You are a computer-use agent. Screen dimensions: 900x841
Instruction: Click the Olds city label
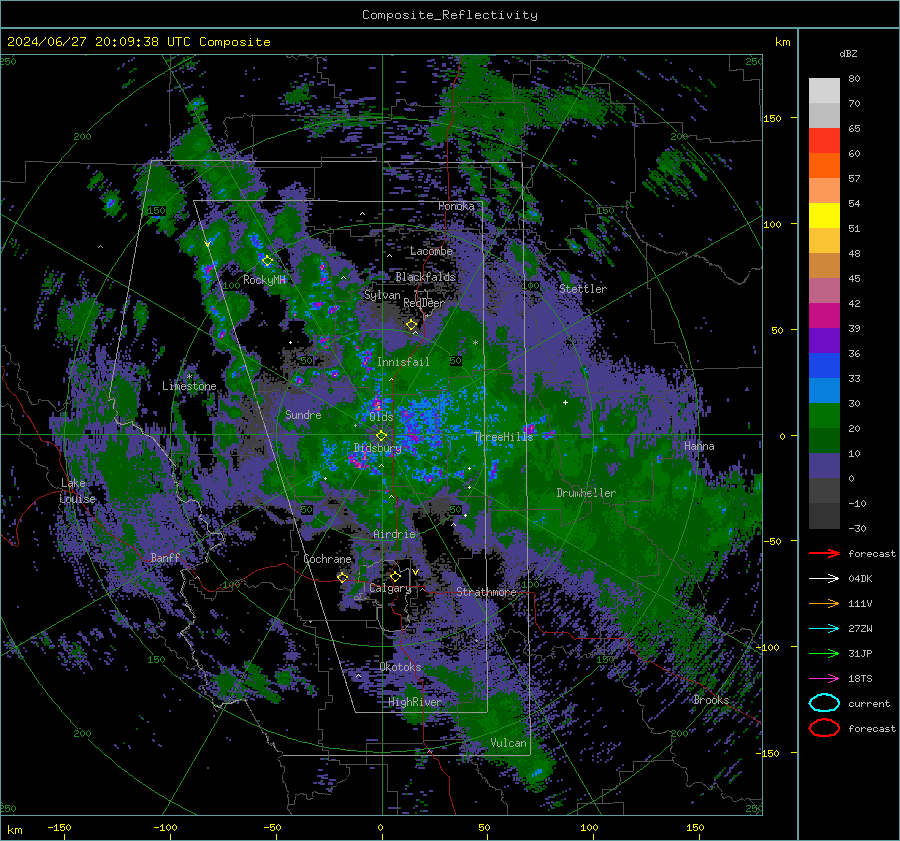[x=381, y=417]
